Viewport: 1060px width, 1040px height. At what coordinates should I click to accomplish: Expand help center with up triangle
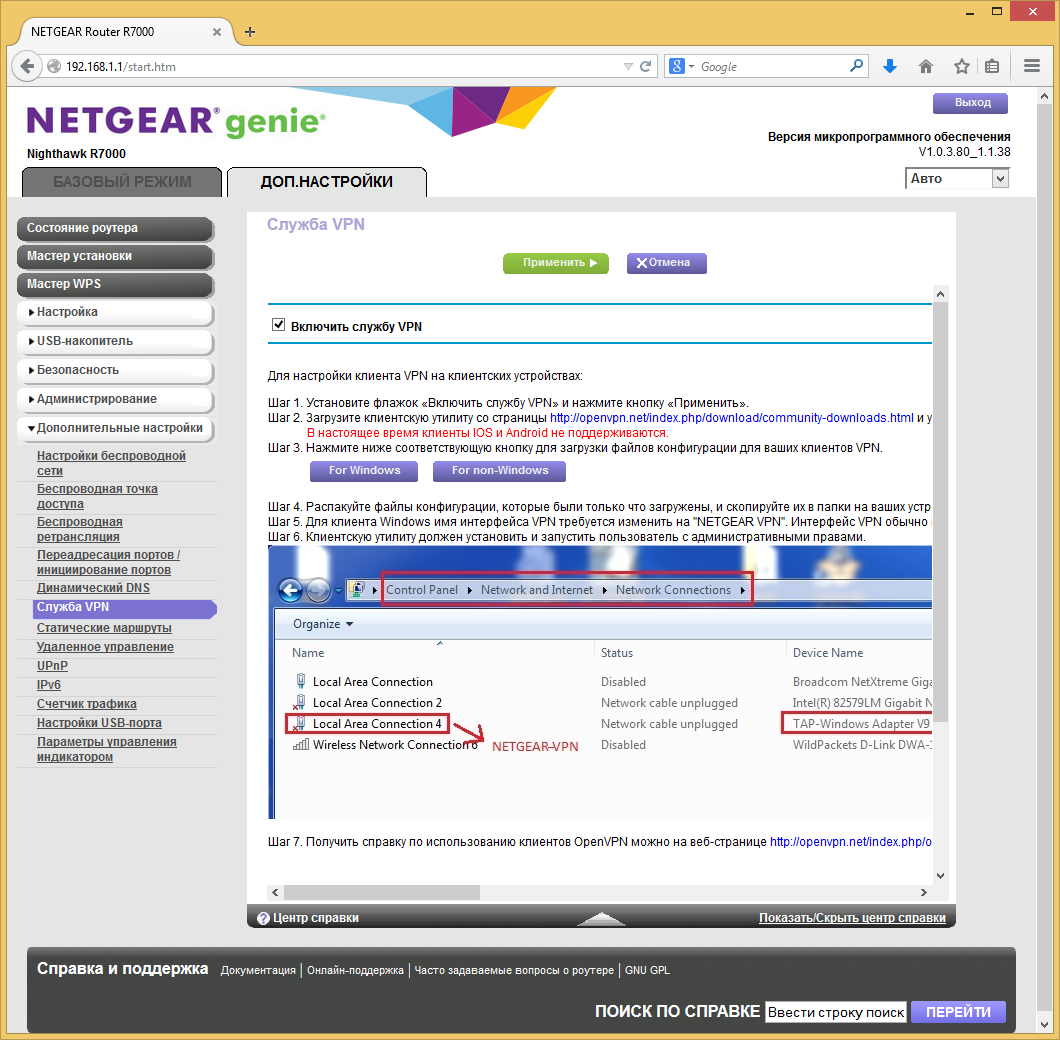[x=601, y=918]
